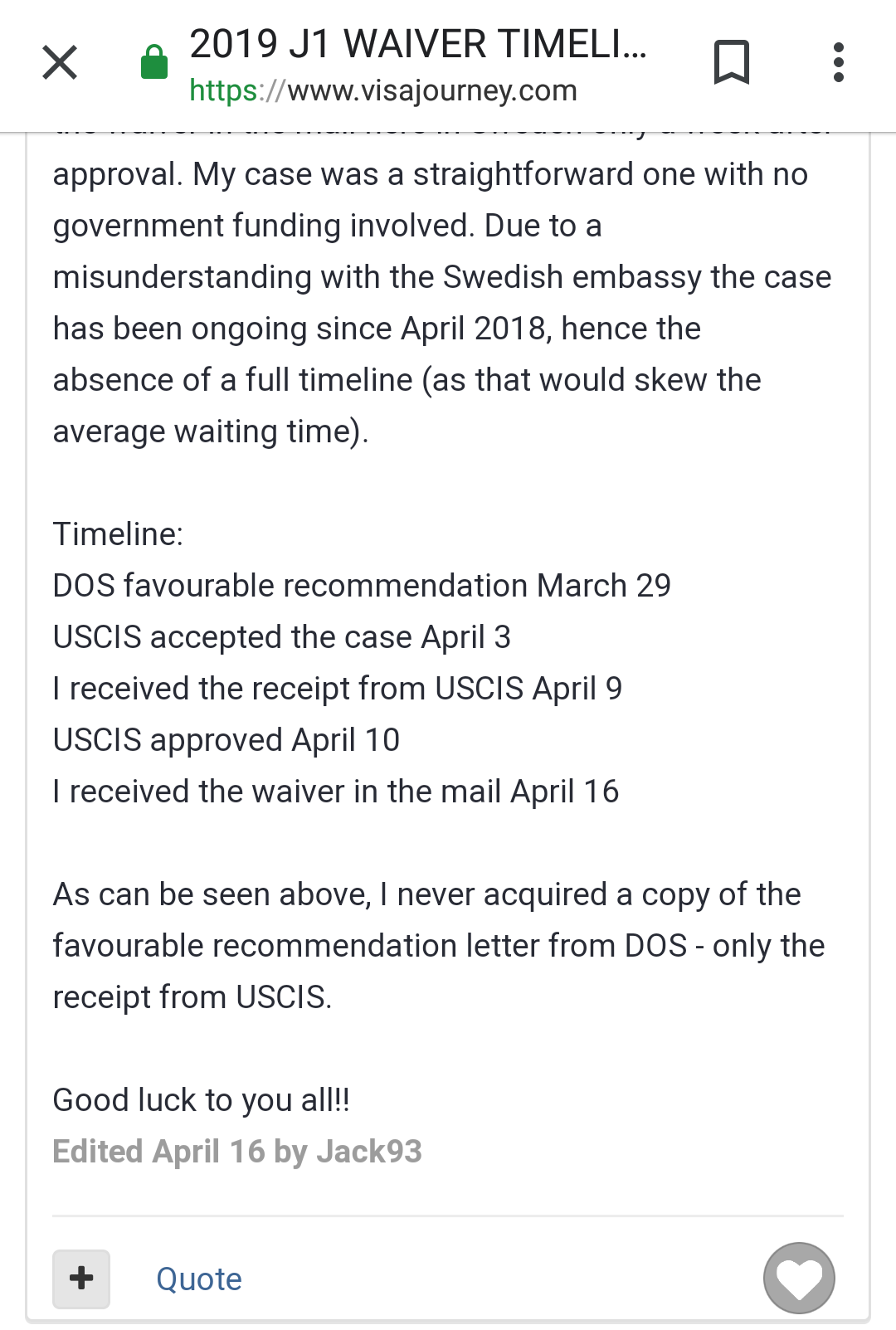896x1330 pixels.
Task: Tap the 'As can be seen above' paragraph
Action: [x=440, y=946]
